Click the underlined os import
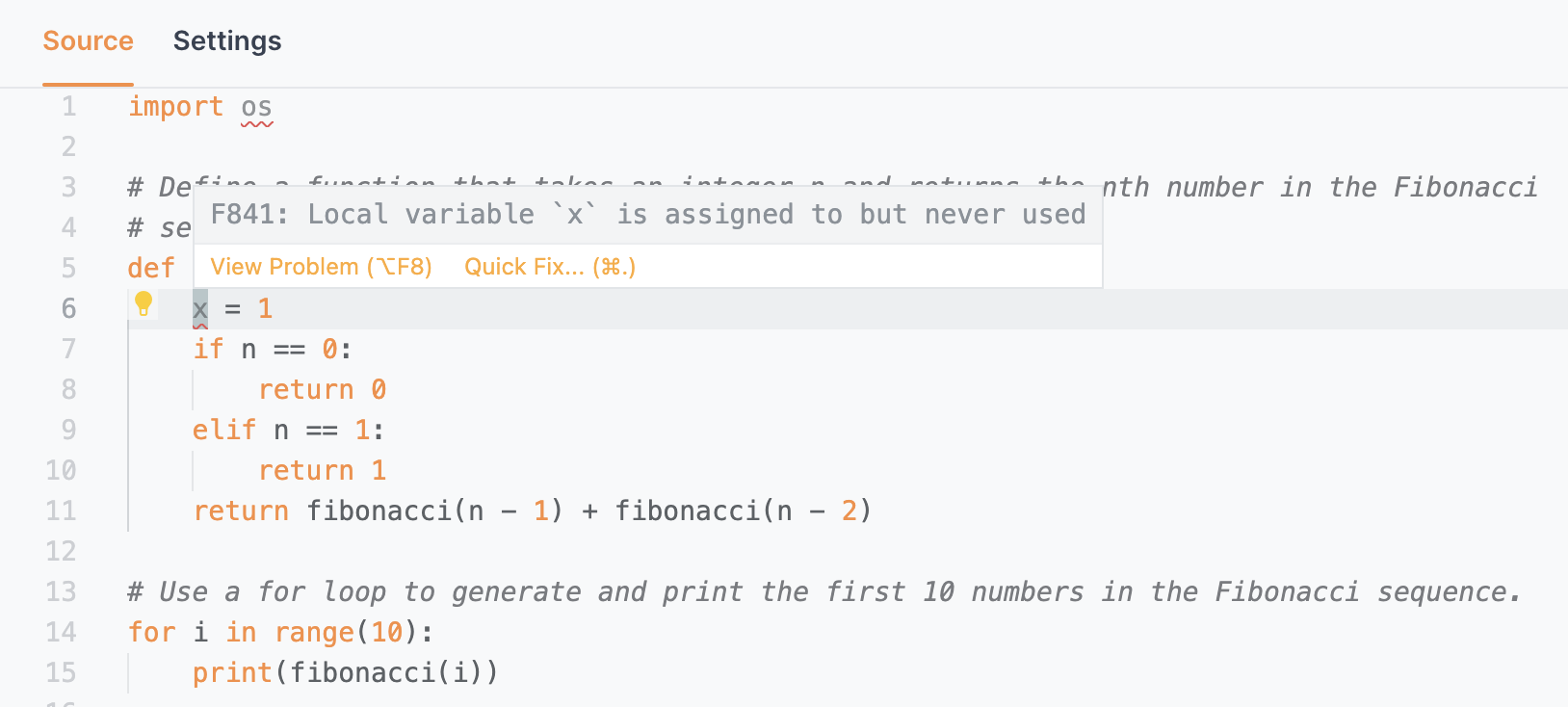The height and width of the screenshot is (707, 1568). (x=257, y=107)
